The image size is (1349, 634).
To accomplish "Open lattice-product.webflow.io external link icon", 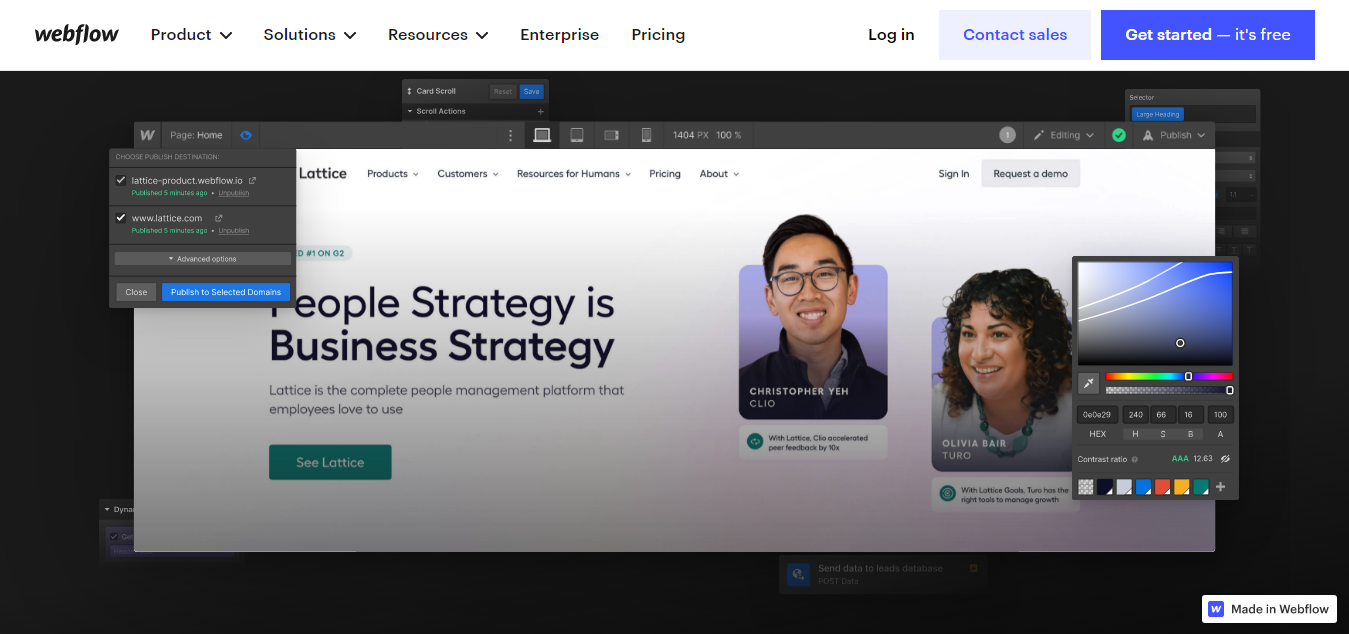I will pyautogui.click(x=252, y=181).
